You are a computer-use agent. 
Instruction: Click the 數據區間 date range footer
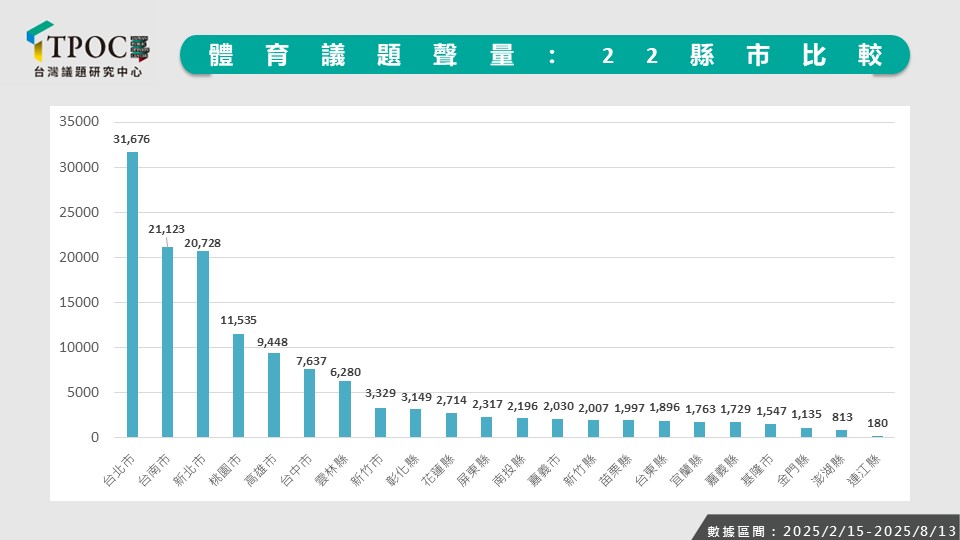(x=824, y=529)
